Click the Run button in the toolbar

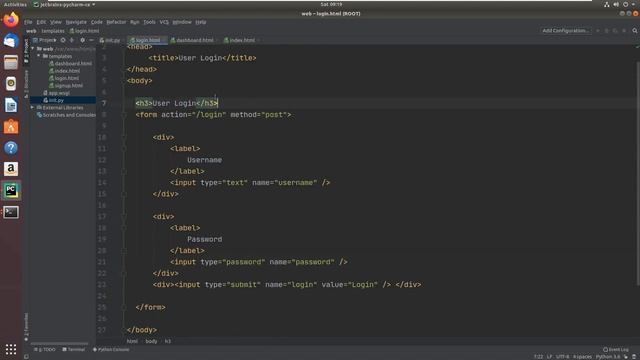[598, 31]
